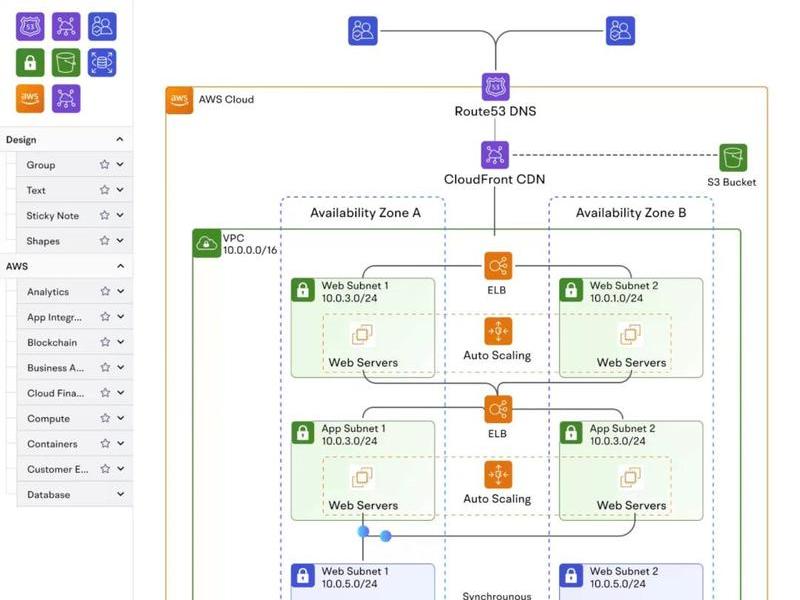800x600 pixels.
Task: Select the Synchronous label at the bottom
Action: coord(497,595)
